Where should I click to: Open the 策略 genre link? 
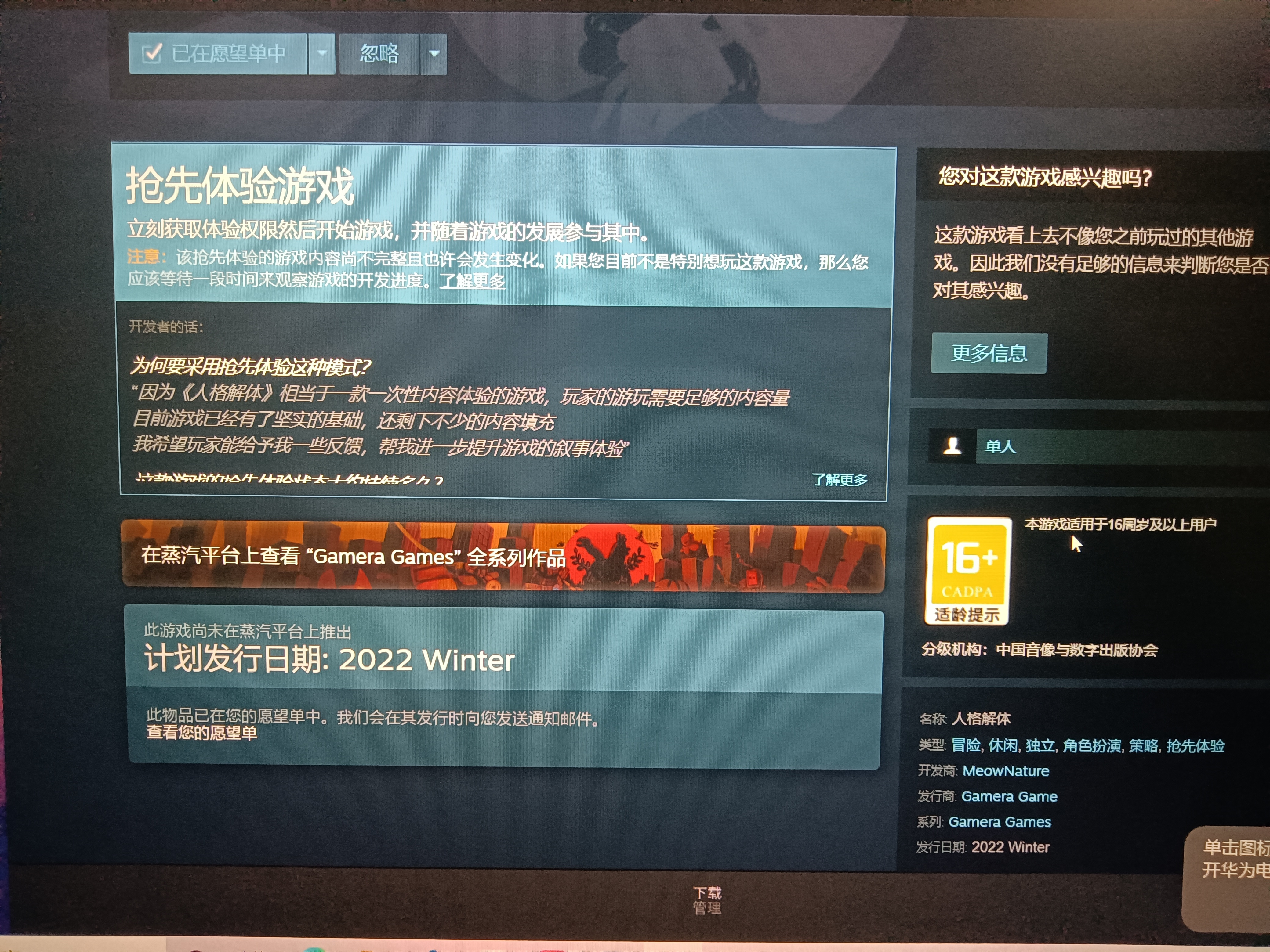click(1144, 745)
